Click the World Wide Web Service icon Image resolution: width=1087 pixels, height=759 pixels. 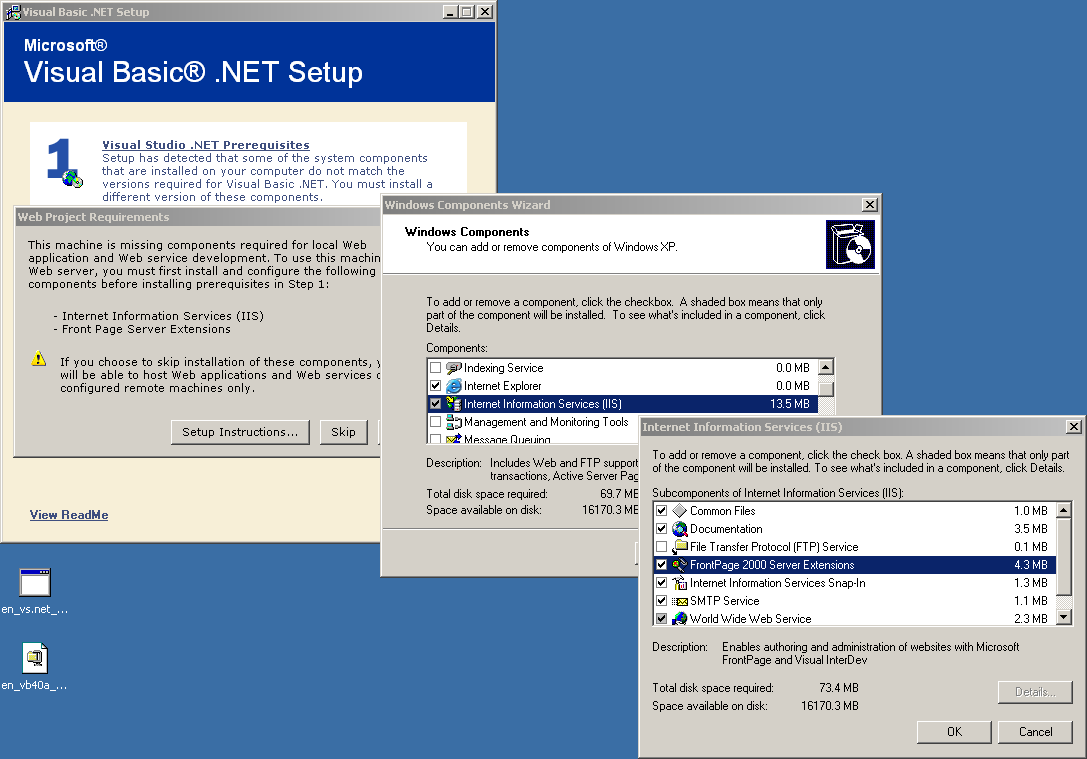click(x=680, y=618)
